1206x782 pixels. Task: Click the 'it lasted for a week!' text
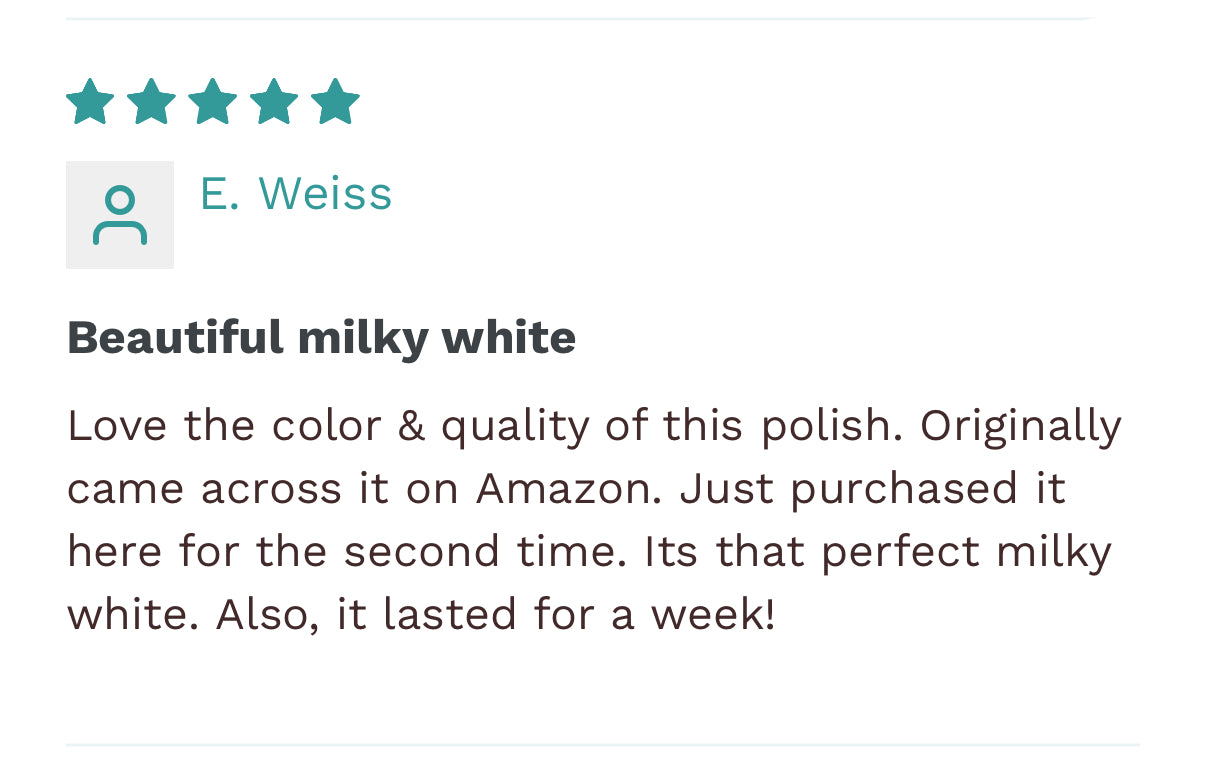click(x=555, y=614)
